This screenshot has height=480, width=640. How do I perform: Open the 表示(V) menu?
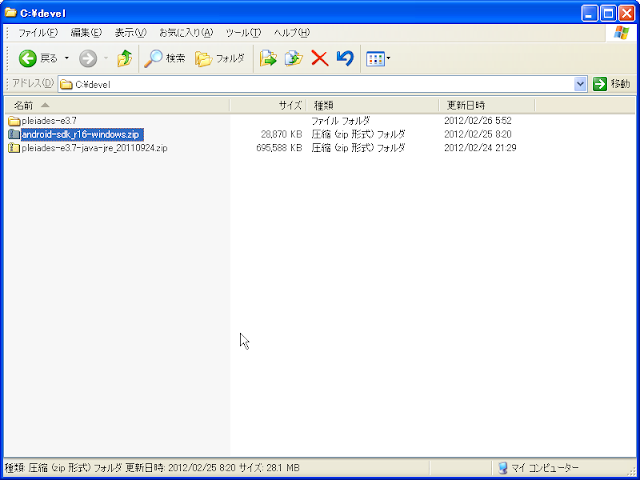pyautogui.click(x=130, y=33)
